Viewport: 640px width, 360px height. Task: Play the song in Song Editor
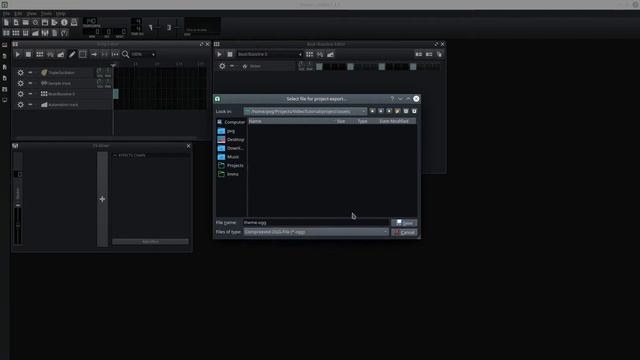[17, 54]
